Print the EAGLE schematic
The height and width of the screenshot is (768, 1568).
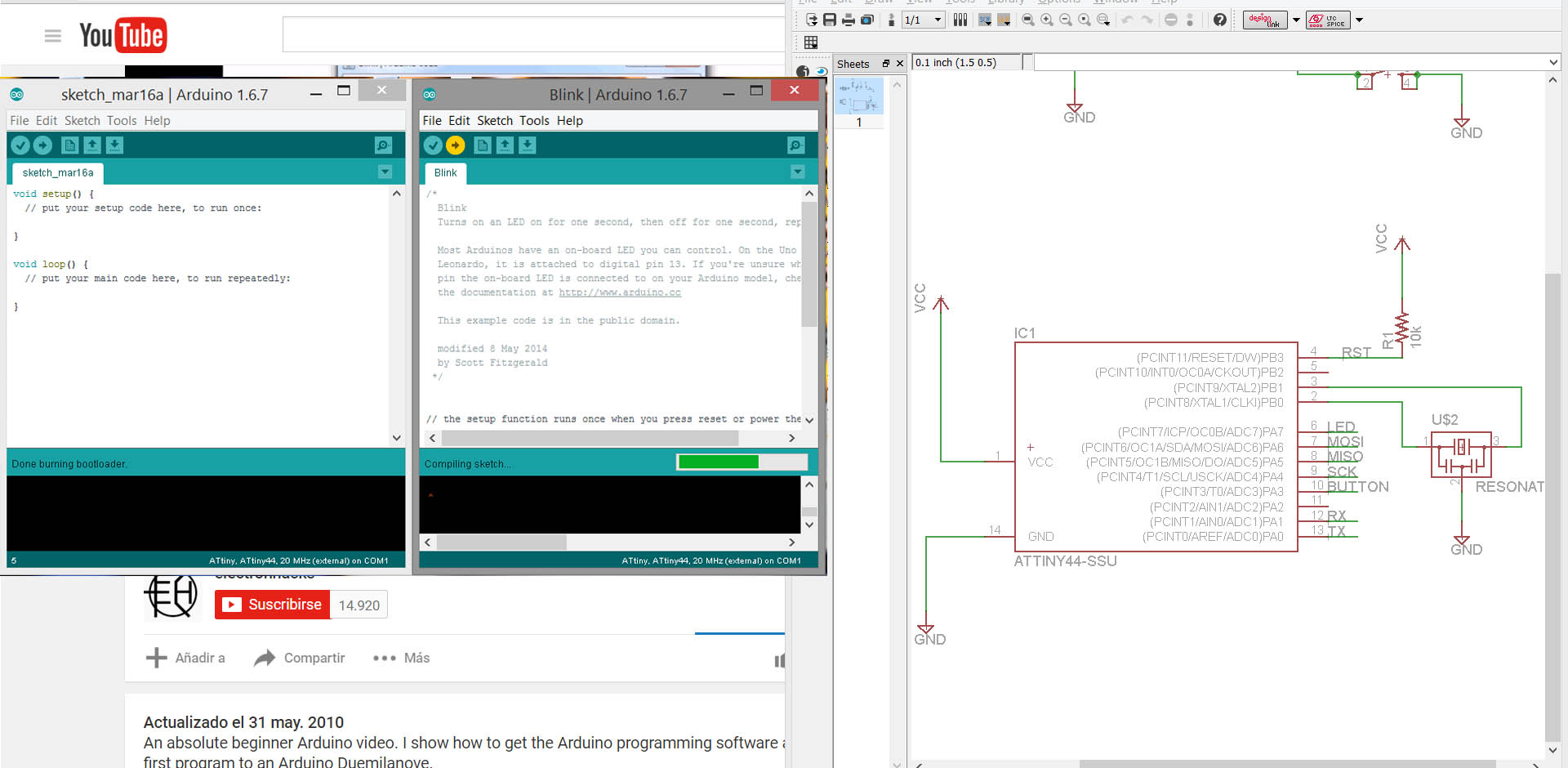(849, 20)
